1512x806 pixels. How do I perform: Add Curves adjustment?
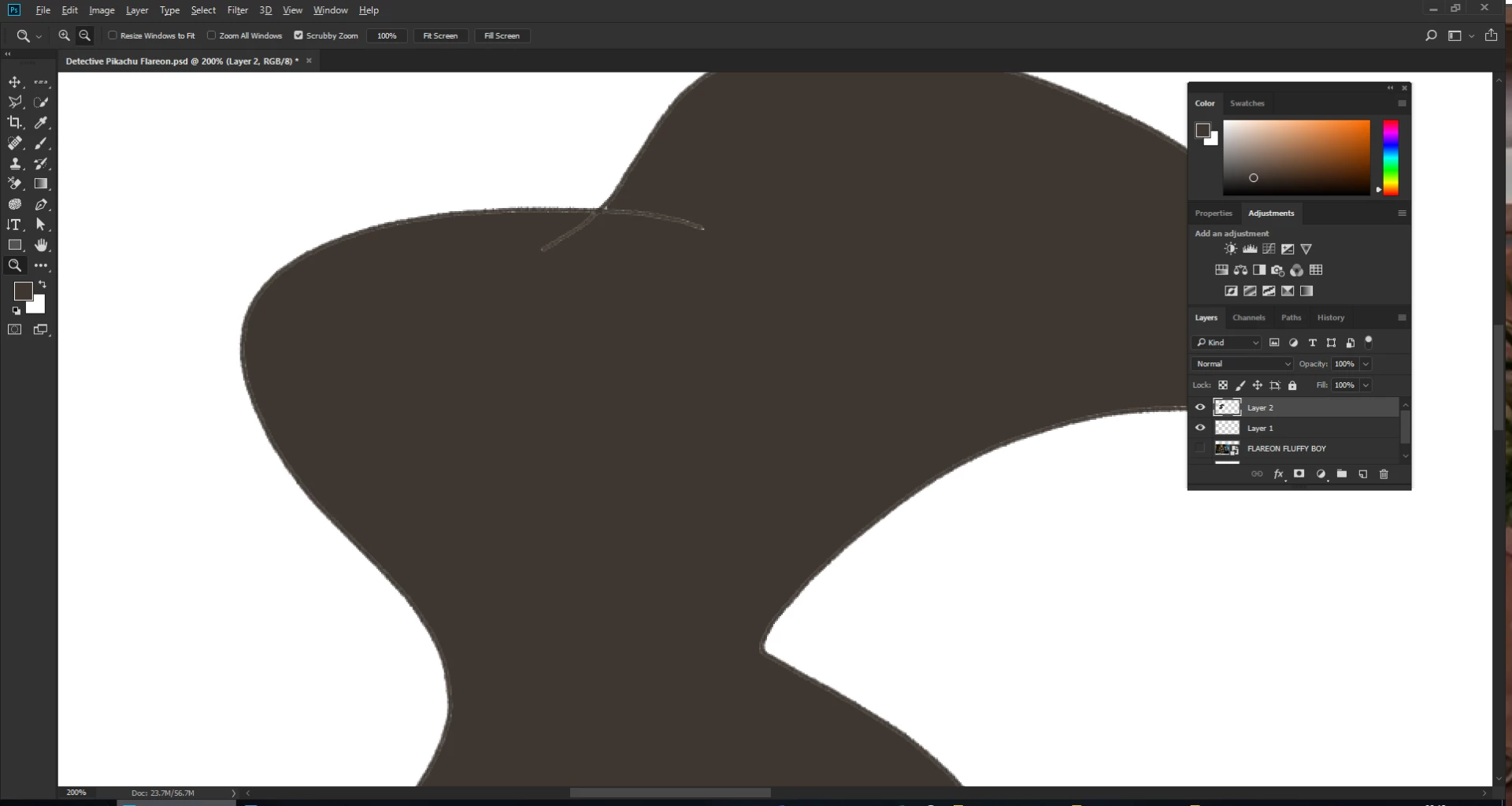[1269, 249]
